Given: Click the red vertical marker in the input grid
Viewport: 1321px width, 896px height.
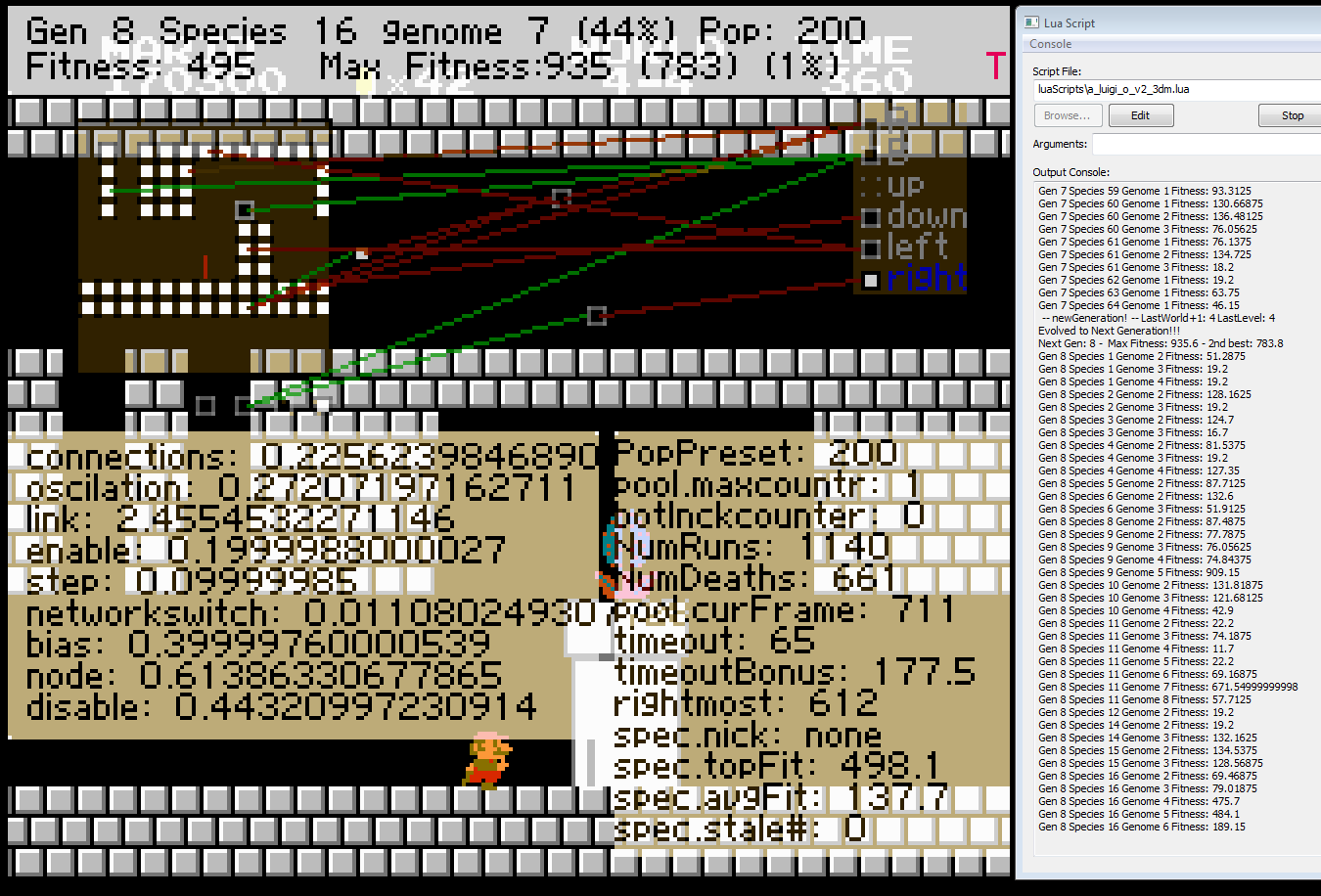Looking at the screenshot, I should click(x=205, y=266).
